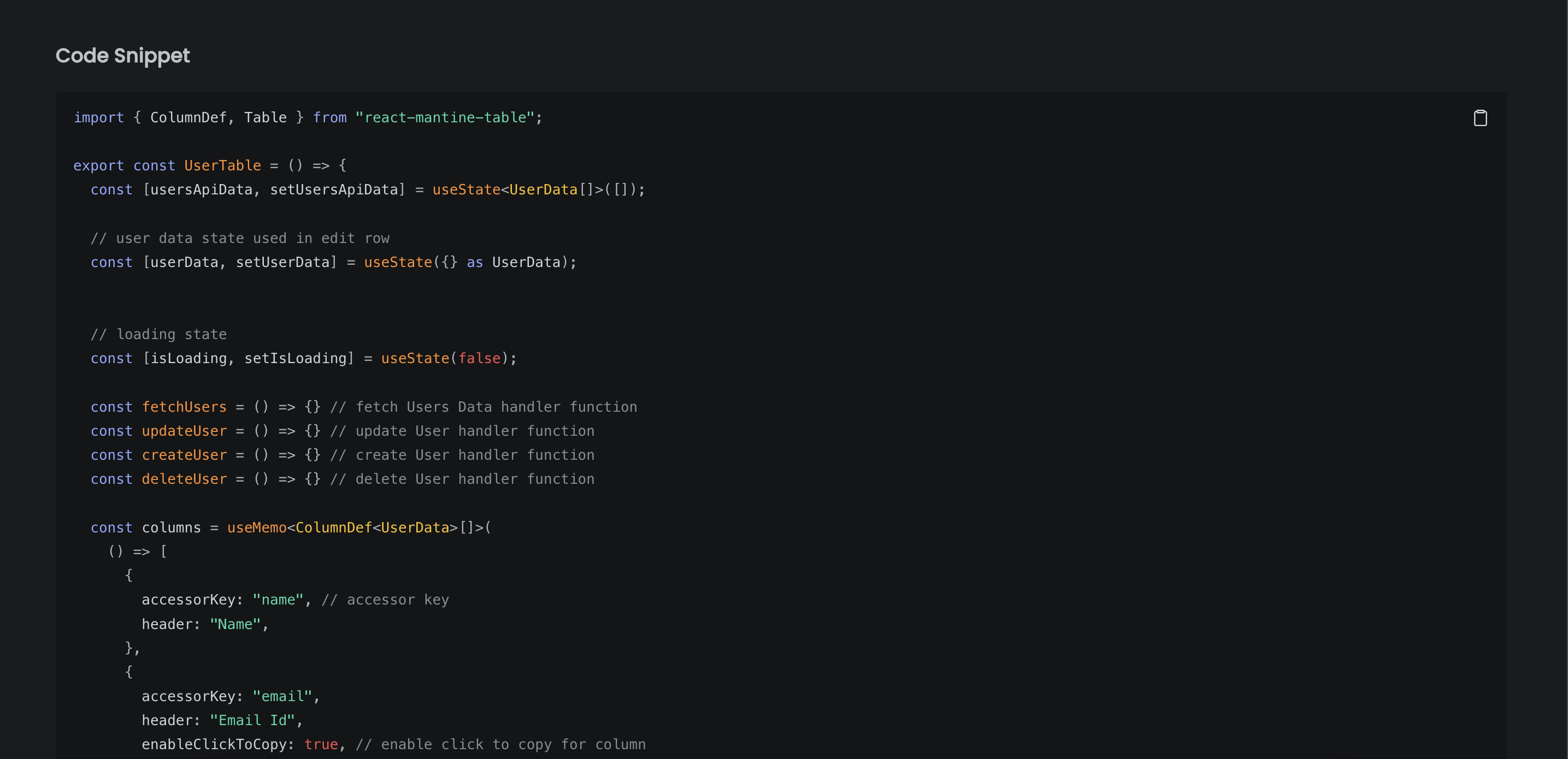The image size is (1568, 759).
Task: Click the "Email Id" header string
Action: (252, 720)
